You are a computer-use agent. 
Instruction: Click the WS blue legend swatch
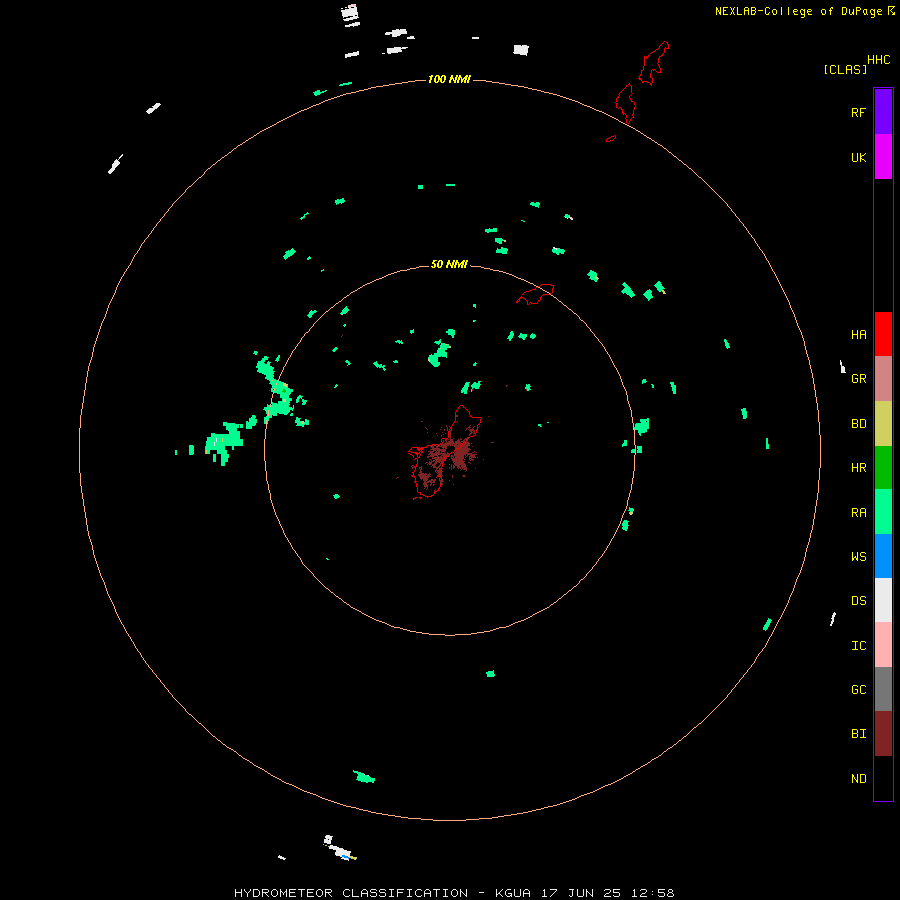[883, 556]
